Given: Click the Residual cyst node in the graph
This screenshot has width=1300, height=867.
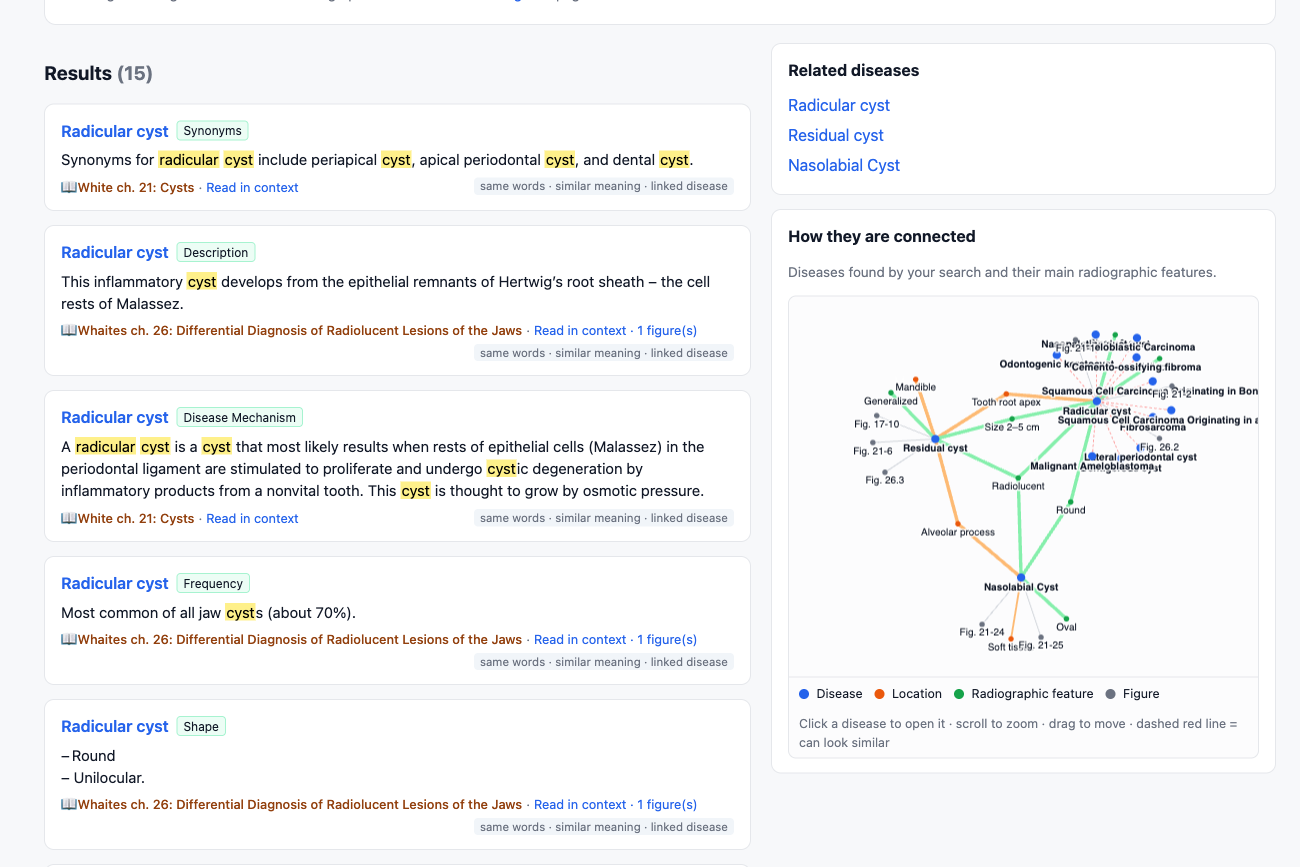Looking at the screenshot, I should [935, 439].
